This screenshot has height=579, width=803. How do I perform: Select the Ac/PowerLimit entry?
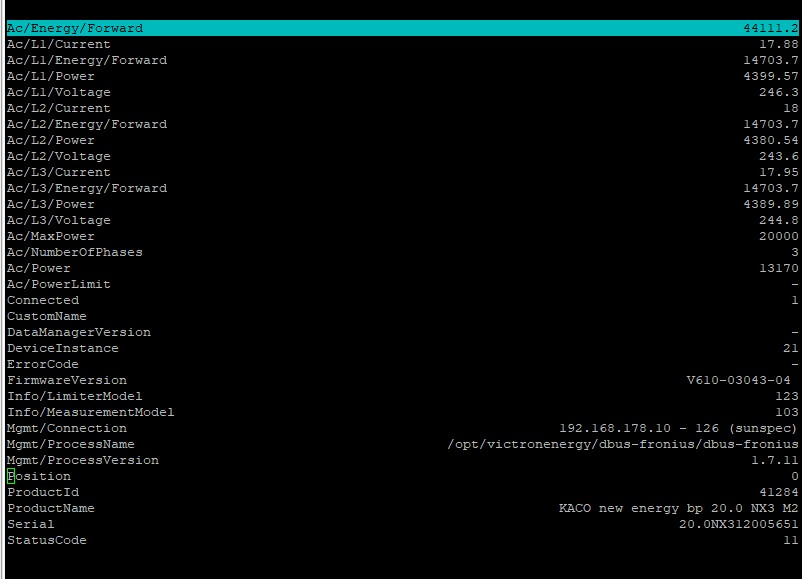pyautogui.click(x=402, y=284)
